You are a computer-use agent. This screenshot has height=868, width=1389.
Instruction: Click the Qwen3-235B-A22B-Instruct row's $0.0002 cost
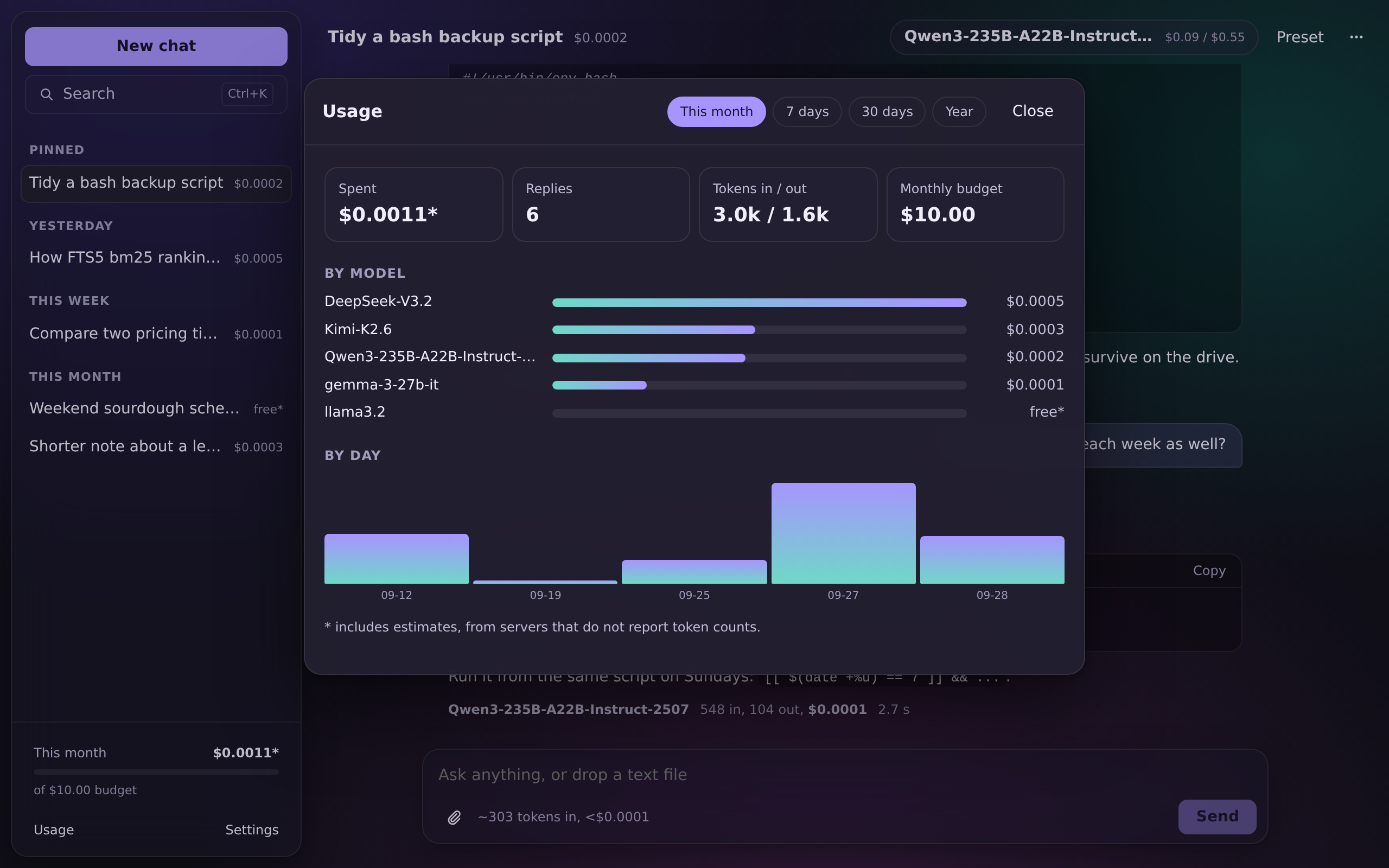1035,356
